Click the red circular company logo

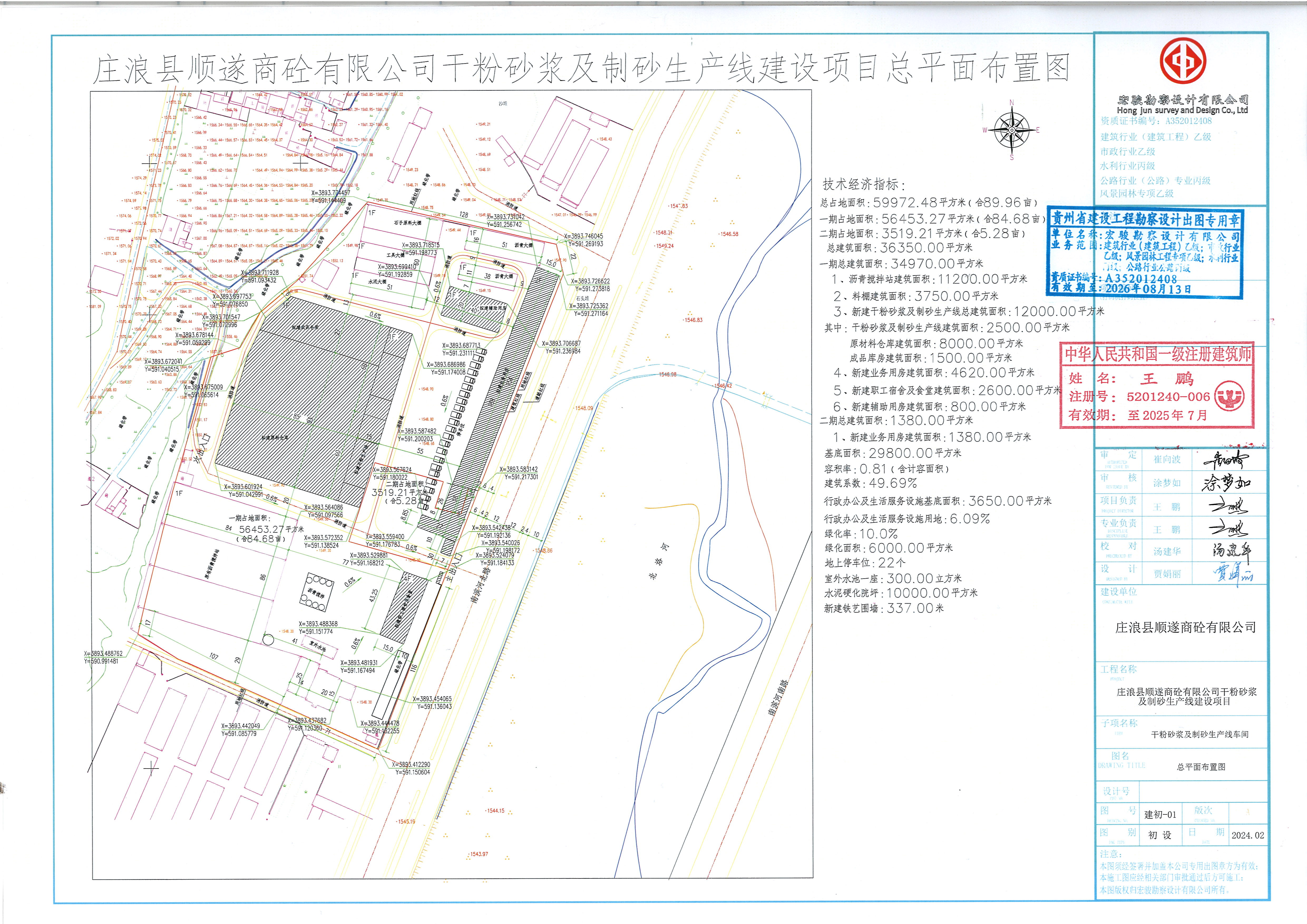click(x=1183, y=61)
